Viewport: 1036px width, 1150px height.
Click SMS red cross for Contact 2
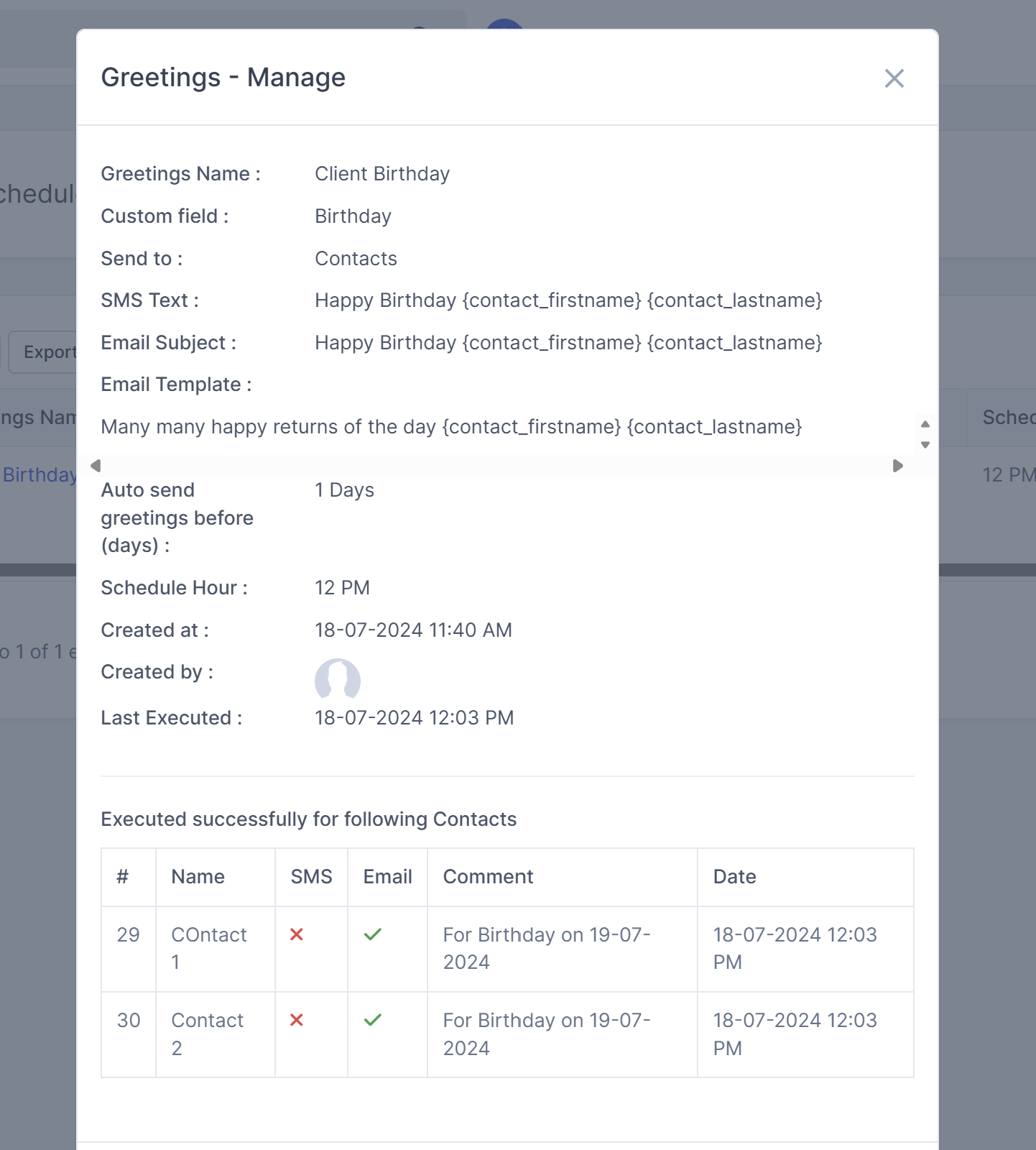point(297,1020)
